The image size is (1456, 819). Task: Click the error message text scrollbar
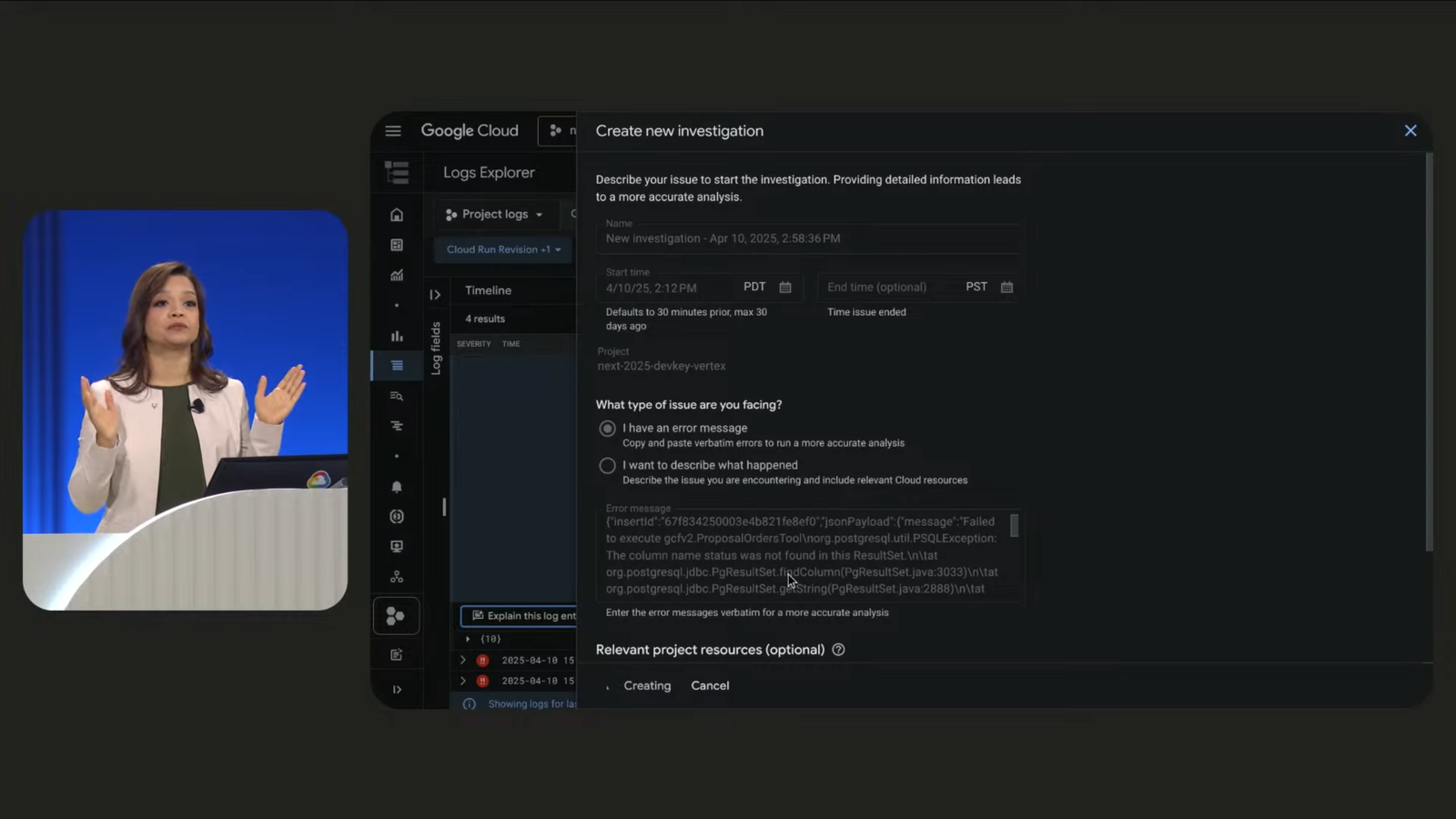pyautogui.click(x=1014, y=526)
